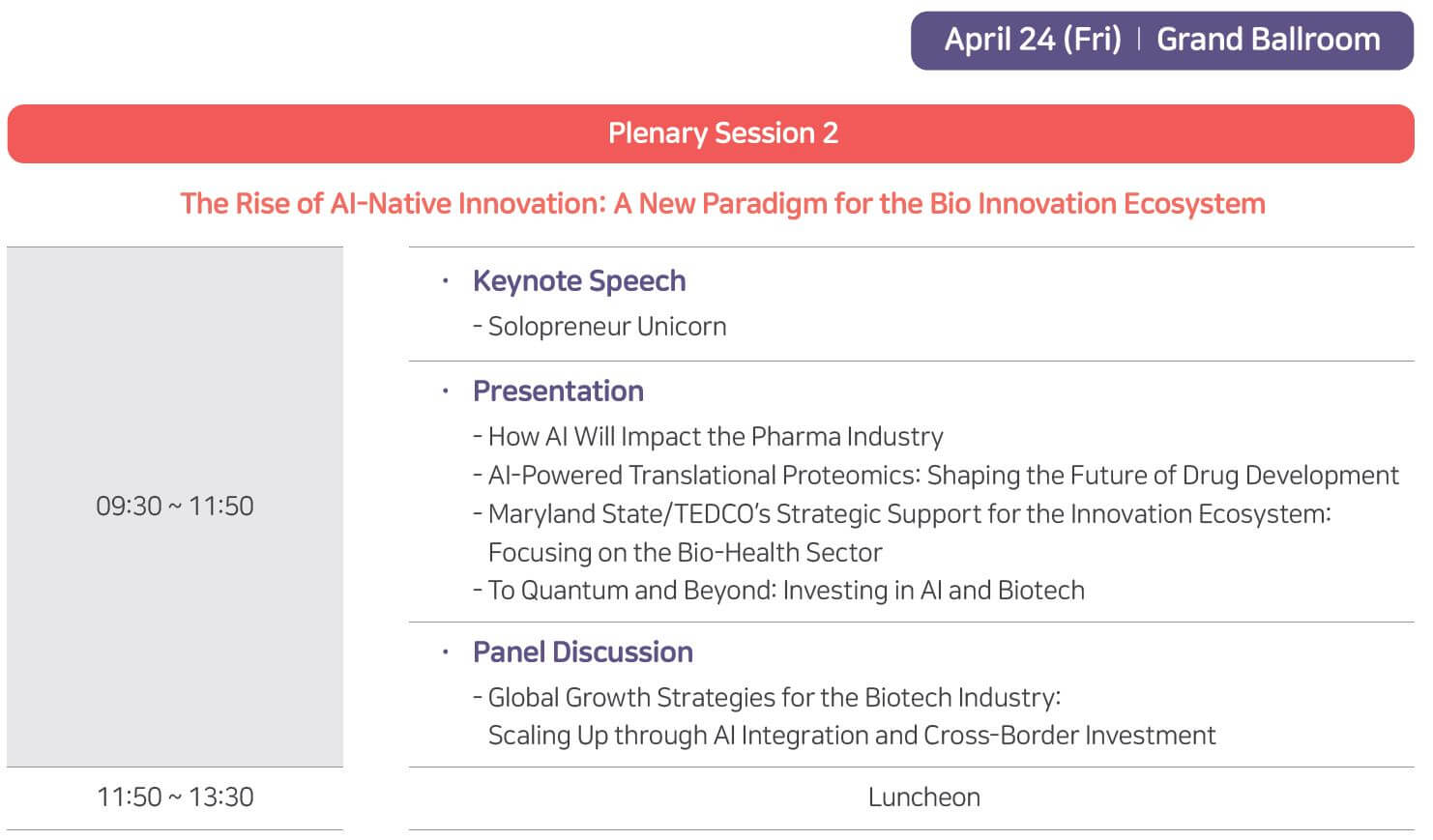
Task: Click the Presentation section heading
Action: click(x=558, y=391)
